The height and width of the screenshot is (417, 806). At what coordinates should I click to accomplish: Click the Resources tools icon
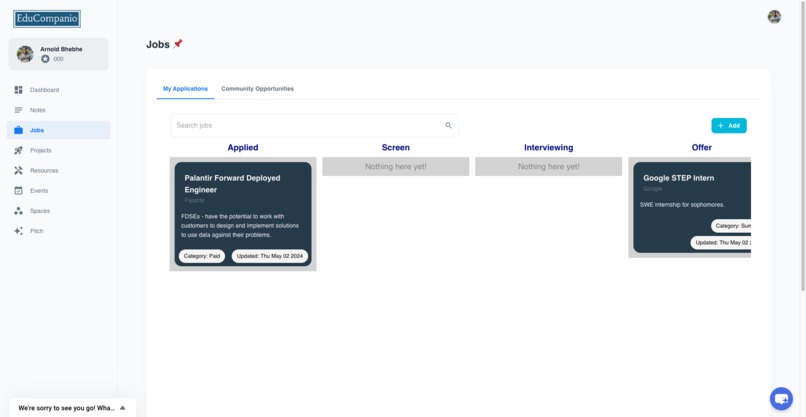pos(19,170)
